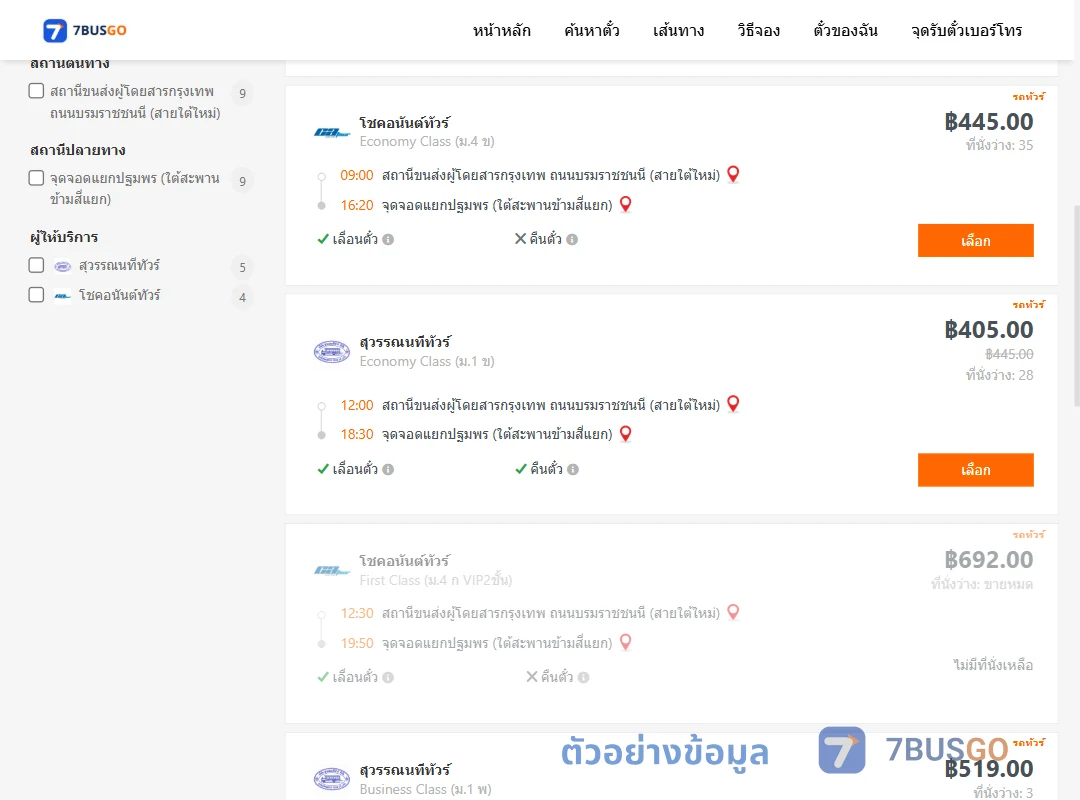Click เลื่อนตั๋ว label on 09:00 trip
Viewport: 1080px width, 800px height.
[355, 239]
